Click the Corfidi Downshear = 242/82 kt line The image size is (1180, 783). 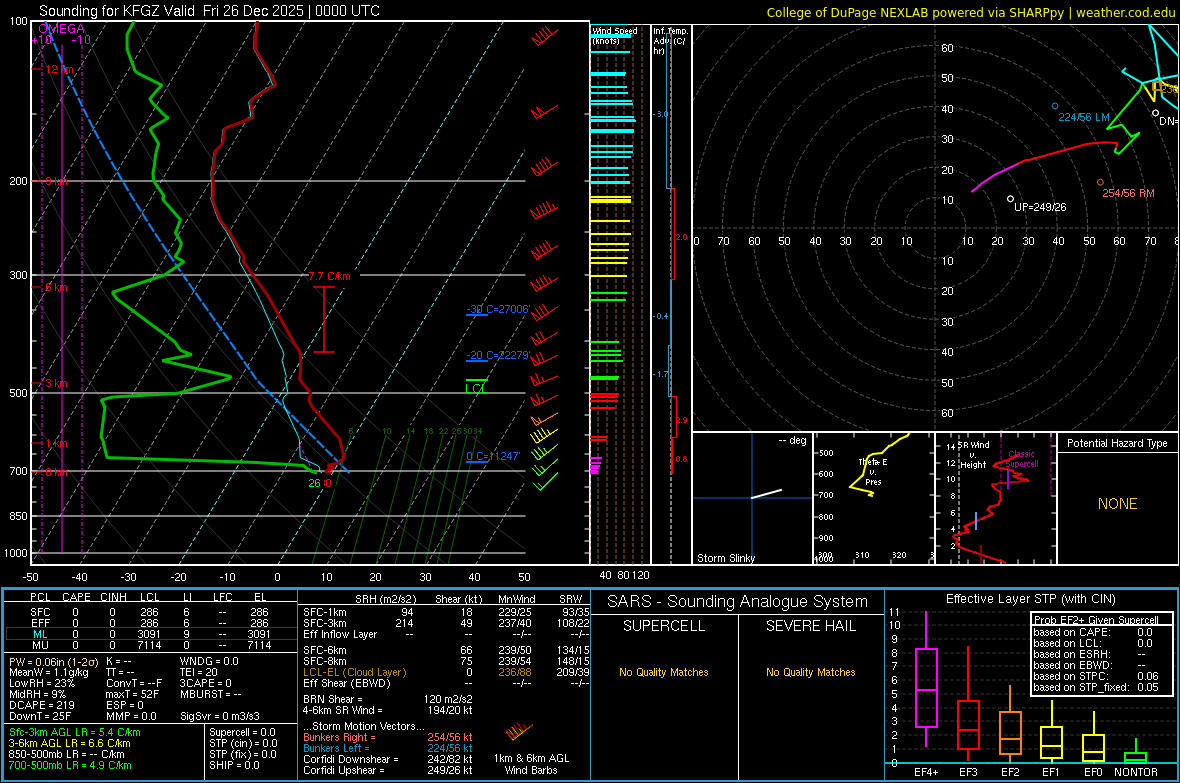click(x=388, y=760)
